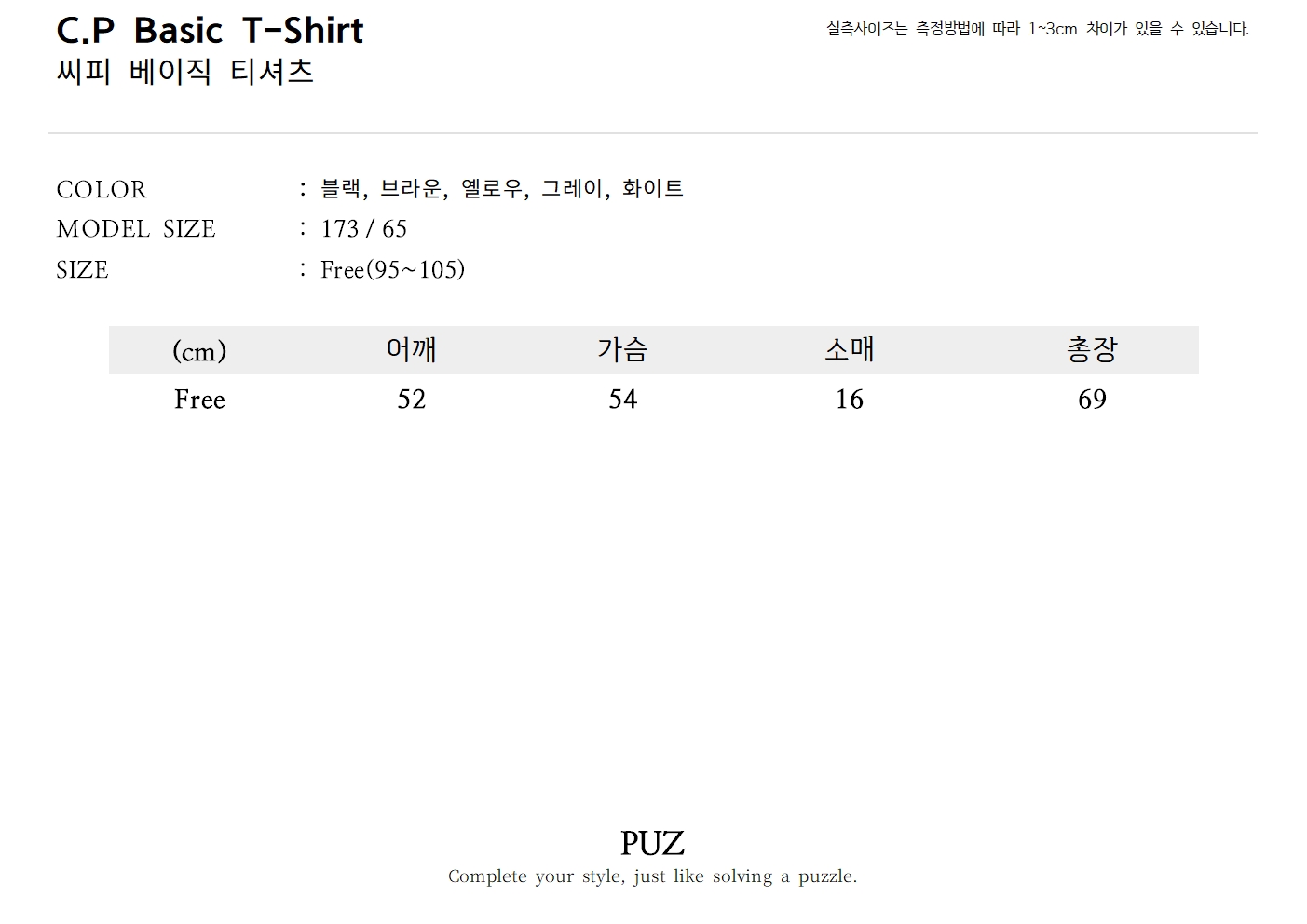Click the Free row label
The image size is (1307, 924).
[199, 400]
